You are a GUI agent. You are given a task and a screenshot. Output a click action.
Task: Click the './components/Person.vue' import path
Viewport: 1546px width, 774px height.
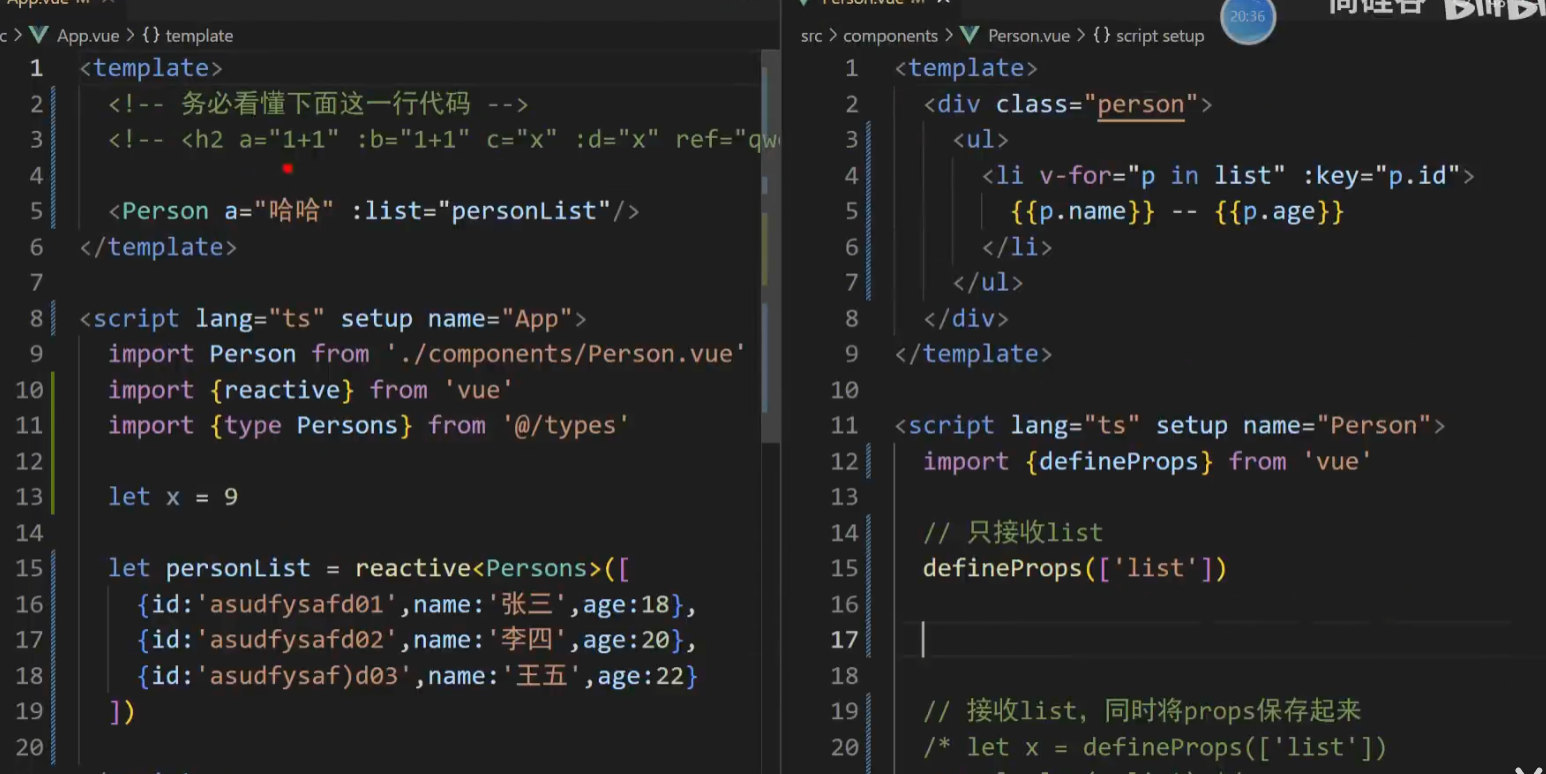click(x=565, y=354)
